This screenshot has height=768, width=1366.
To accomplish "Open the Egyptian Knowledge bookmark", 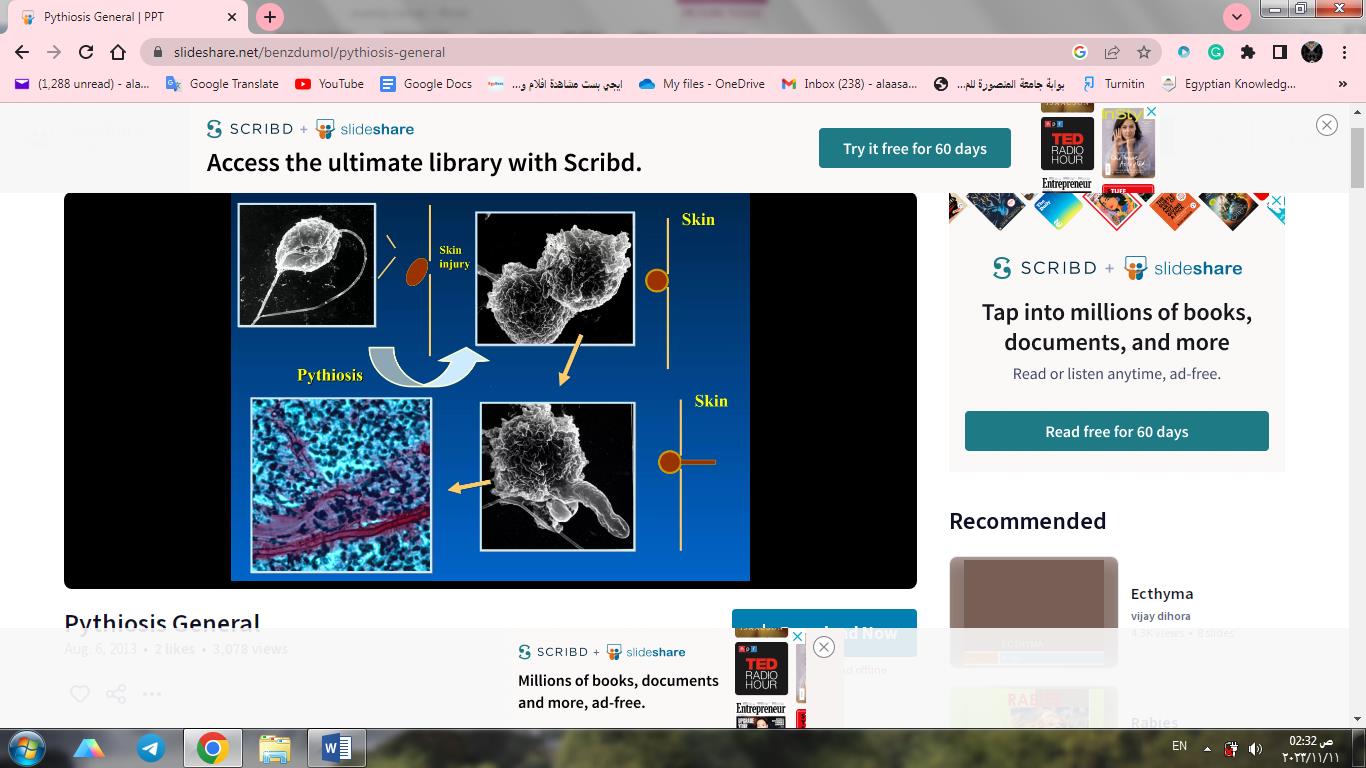I will point(1228,84).
